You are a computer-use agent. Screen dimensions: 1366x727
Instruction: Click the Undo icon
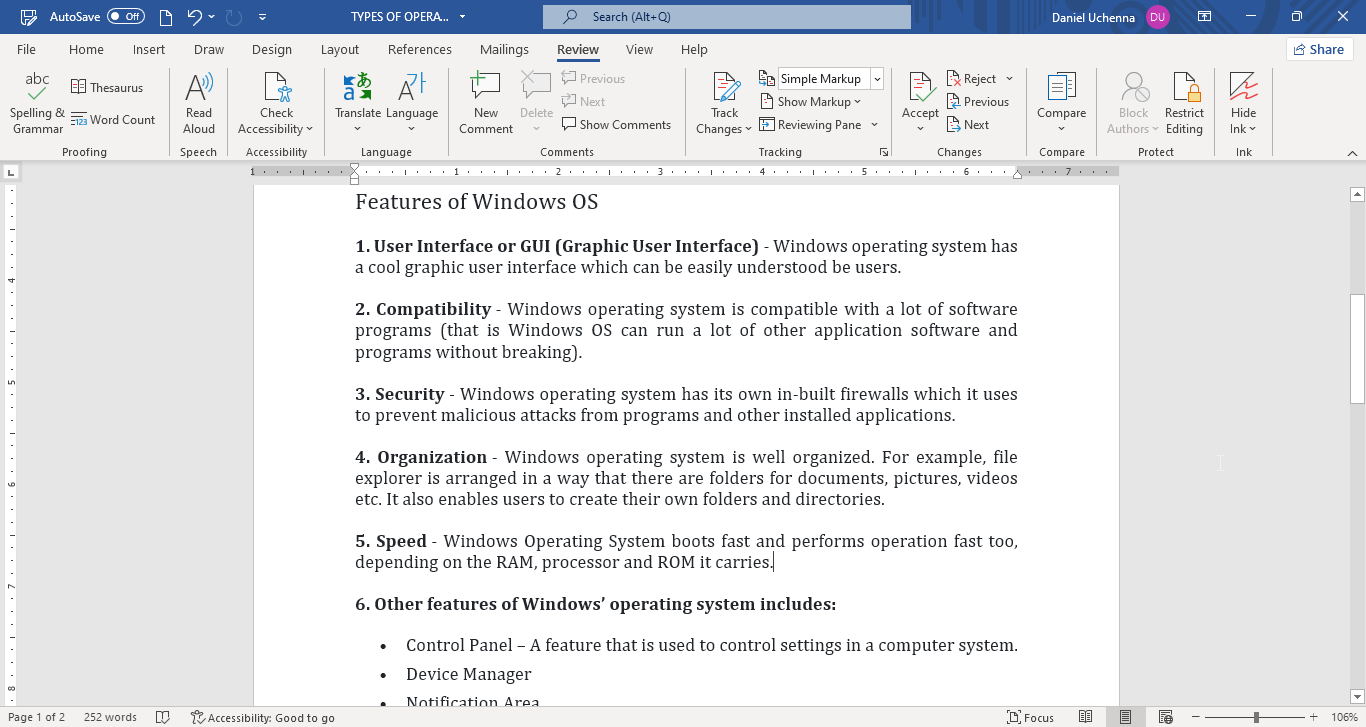pos(194,17)
